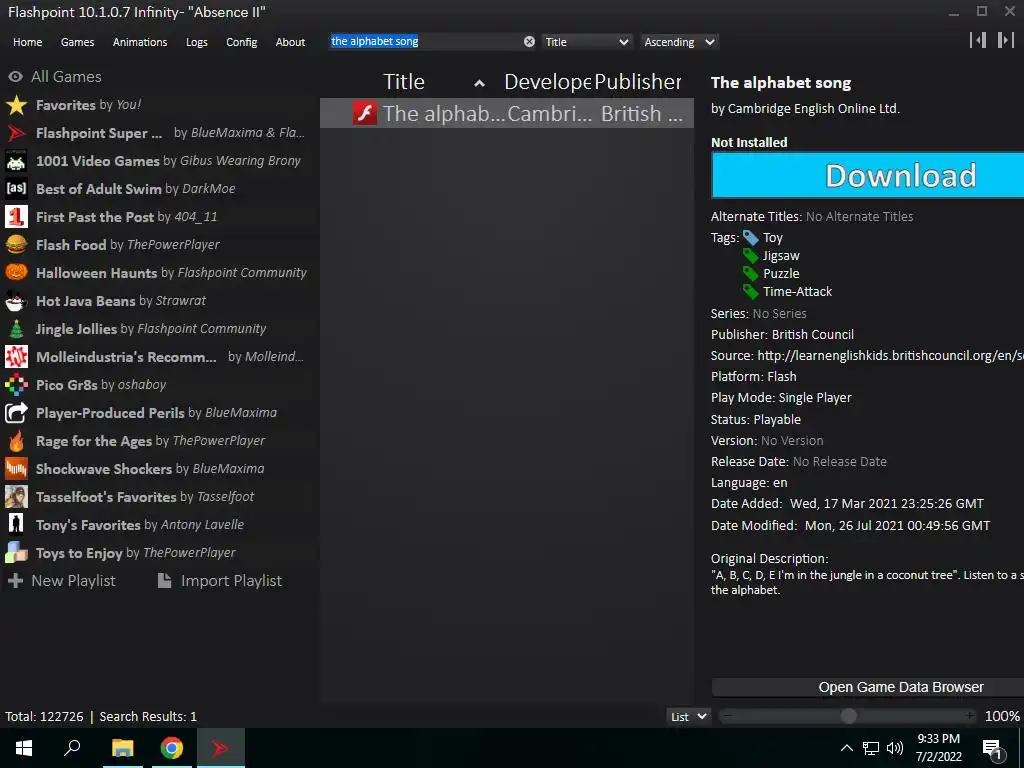Click the green Jigsaw tag icon
Image resolution: width=1024 pixels, height=768 pixels.
point(751,256)
